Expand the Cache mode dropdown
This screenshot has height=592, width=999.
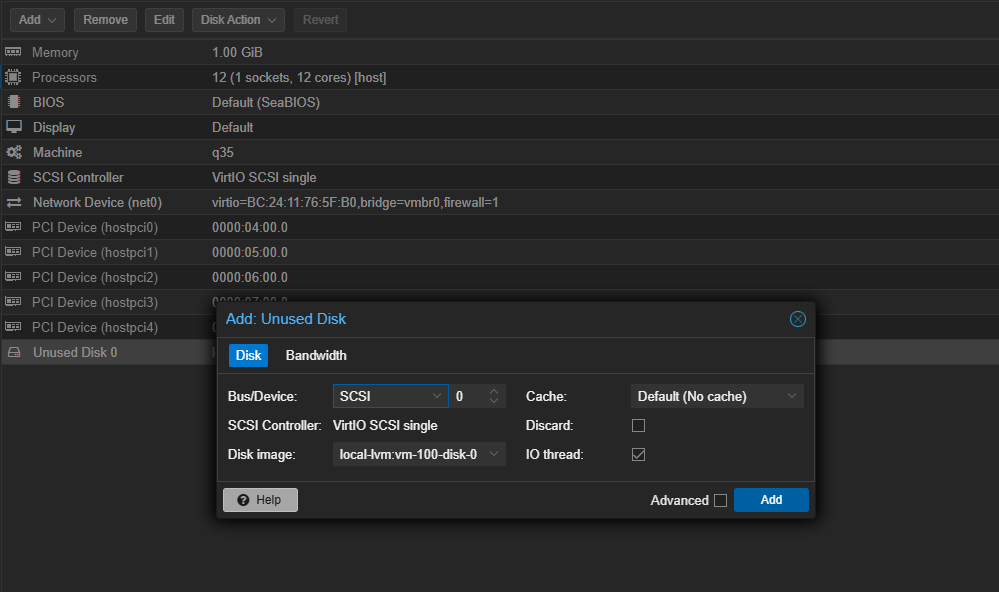click(x=716, y=396)
